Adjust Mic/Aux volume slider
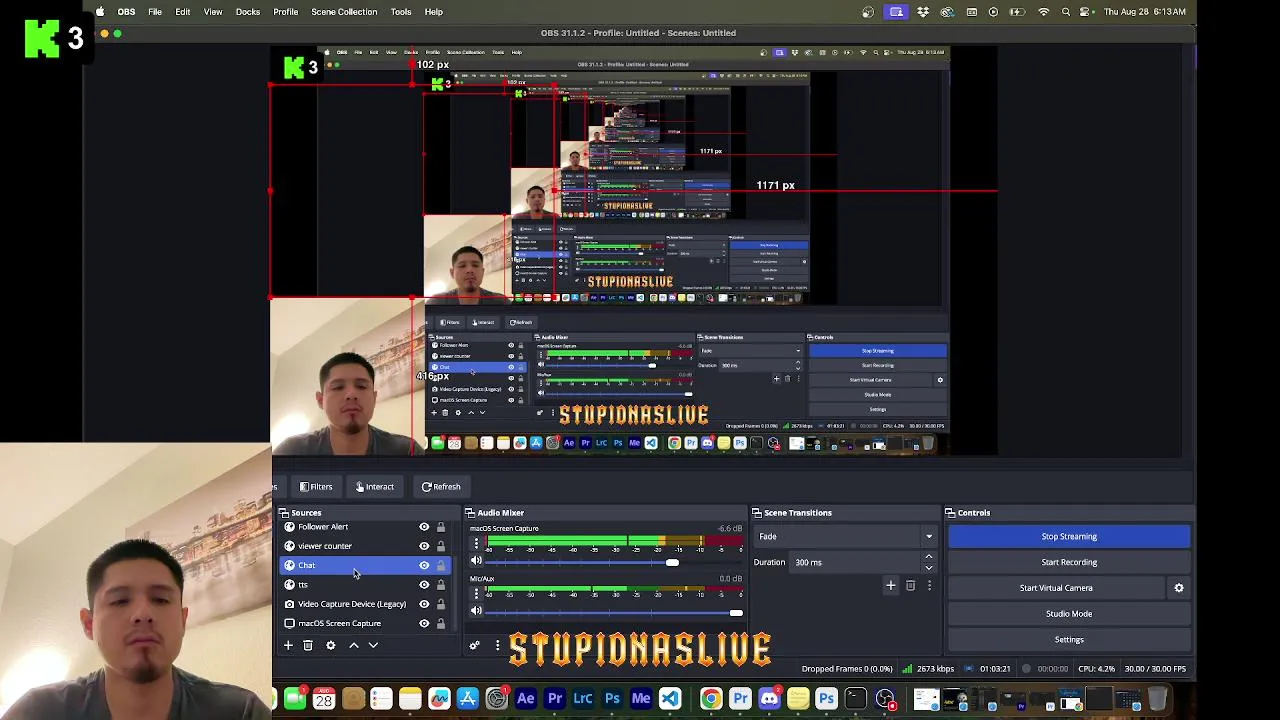The image size is (1280, 720). [737, 612]
